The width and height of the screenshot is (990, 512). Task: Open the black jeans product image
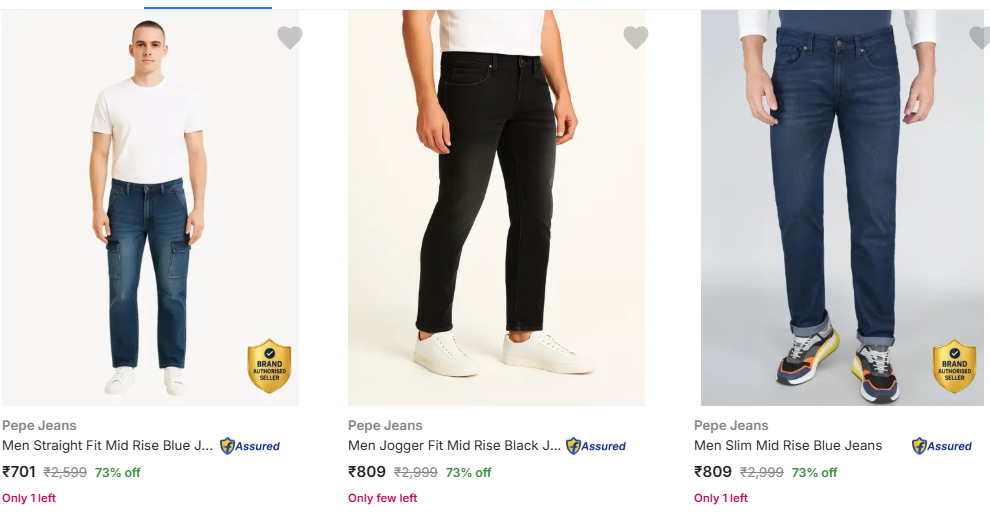click(x=496, y=208)
